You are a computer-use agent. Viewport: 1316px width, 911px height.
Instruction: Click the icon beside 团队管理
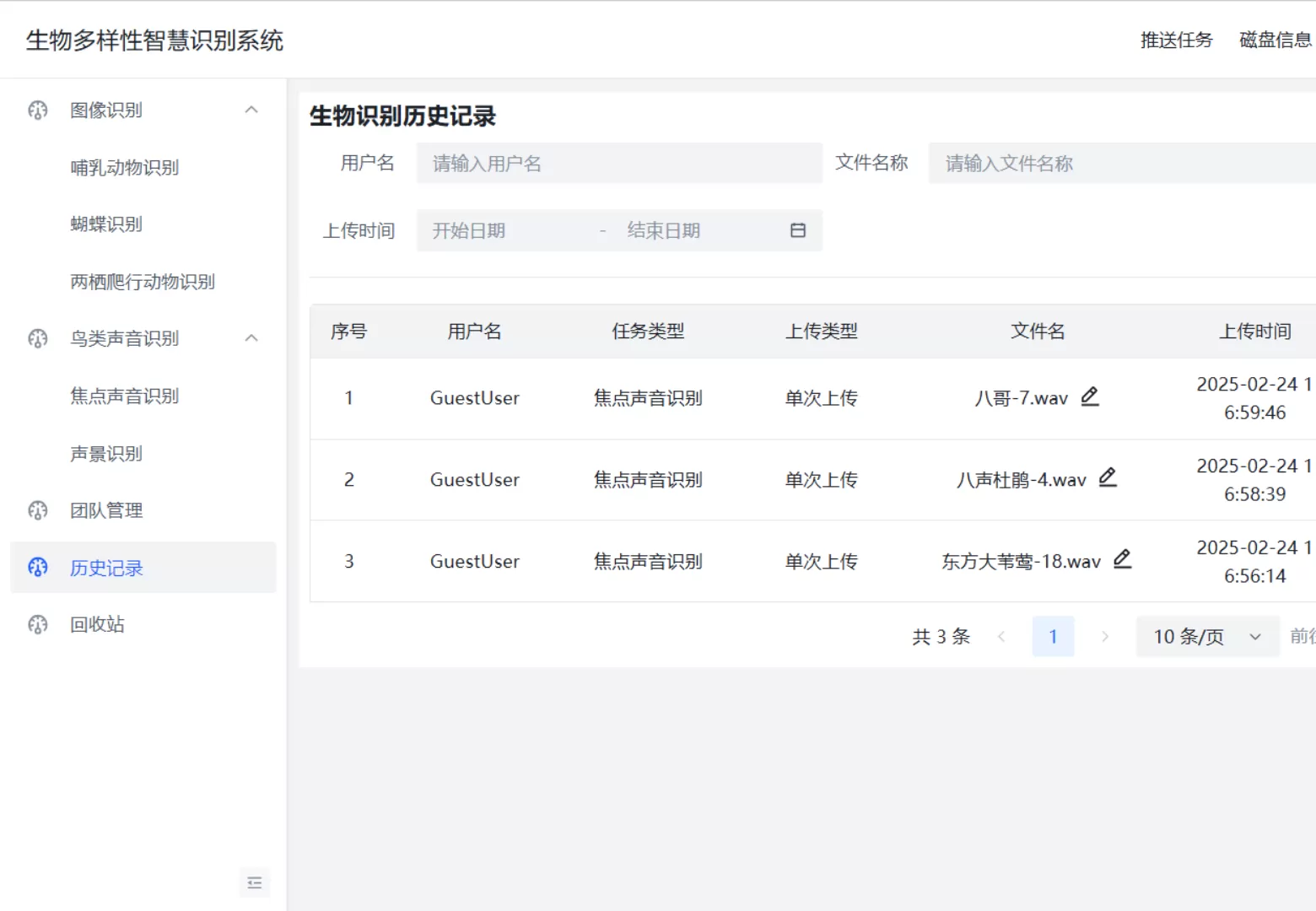tap(38, 510)
